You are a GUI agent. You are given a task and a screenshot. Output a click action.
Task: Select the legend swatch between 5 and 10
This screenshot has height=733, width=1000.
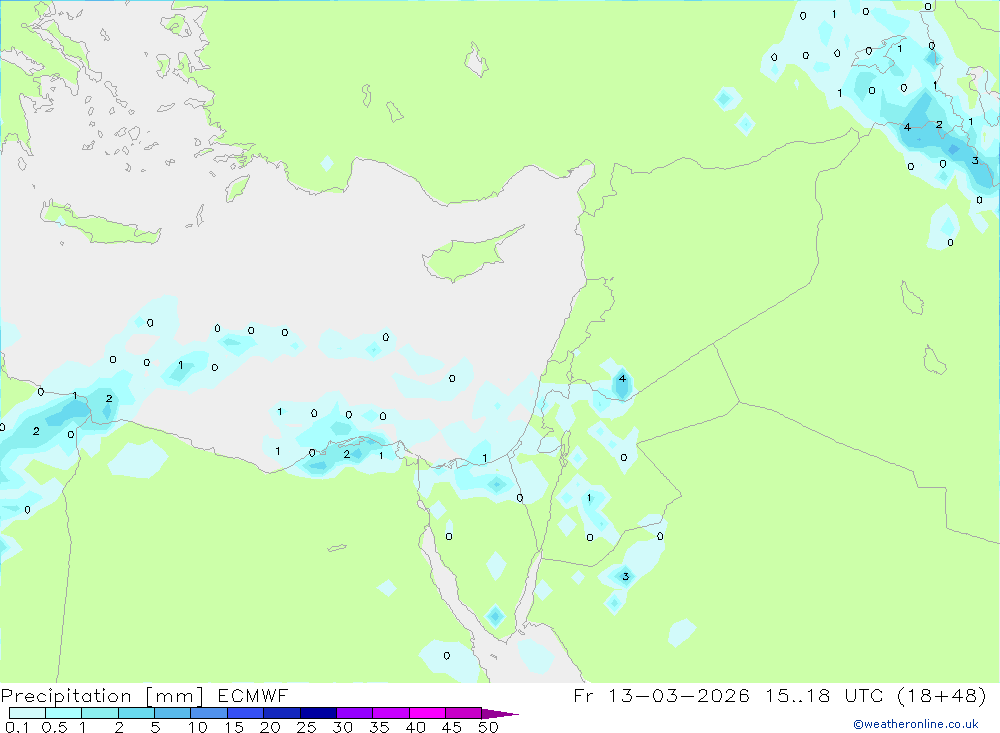coord(173,713)
